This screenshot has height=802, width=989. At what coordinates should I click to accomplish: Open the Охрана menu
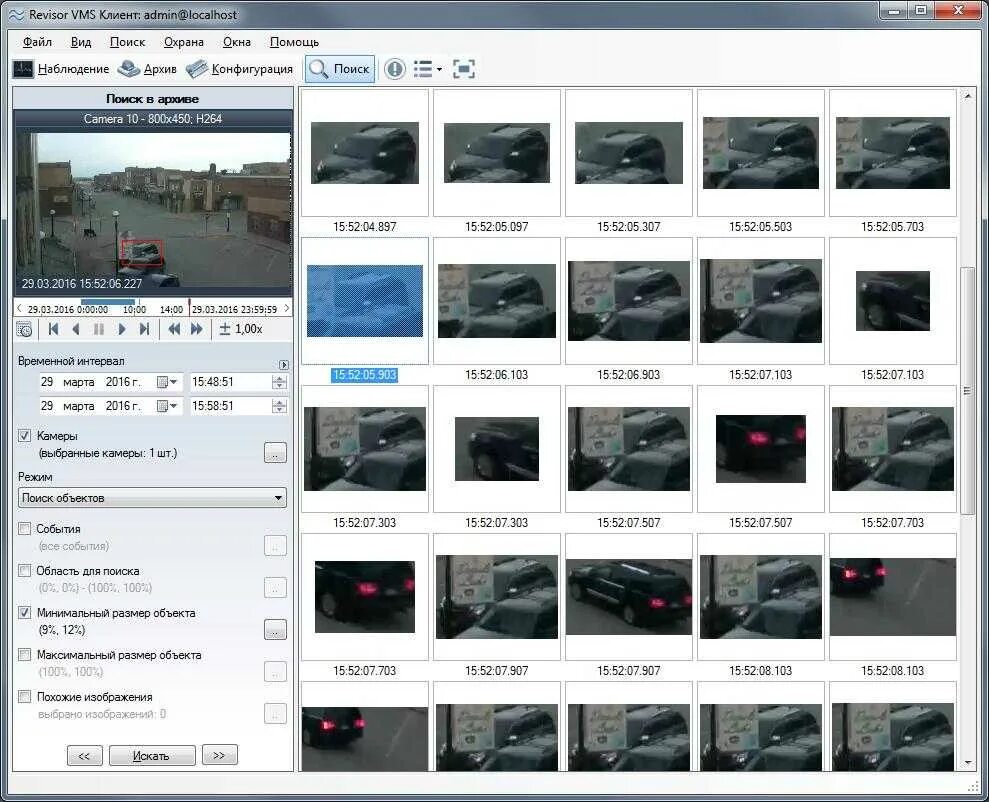[184, 42]
